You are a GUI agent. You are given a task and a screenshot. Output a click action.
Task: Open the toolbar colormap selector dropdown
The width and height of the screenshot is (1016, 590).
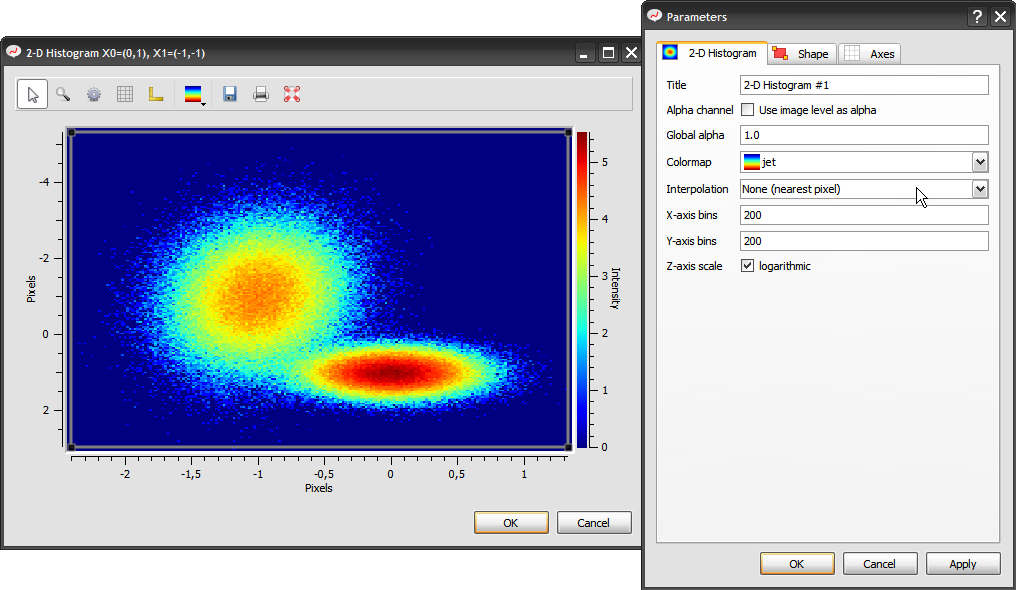(x=195, y=94)
